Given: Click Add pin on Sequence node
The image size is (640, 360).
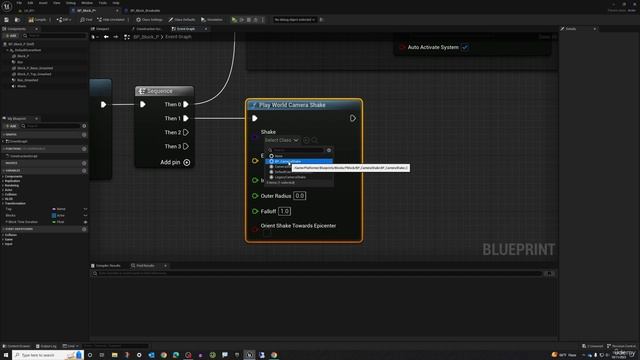Looking at the screenshot, I should coord(175,162).
